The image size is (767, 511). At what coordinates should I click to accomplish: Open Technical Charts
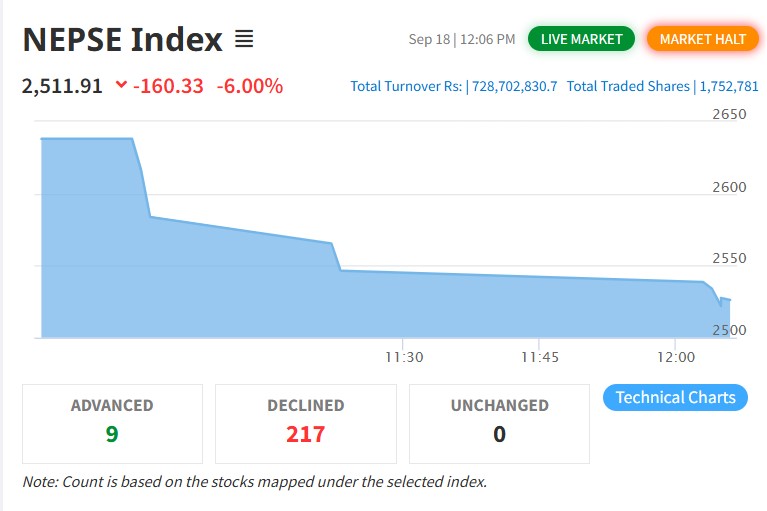pyautogui.click(x=675, y=397)
